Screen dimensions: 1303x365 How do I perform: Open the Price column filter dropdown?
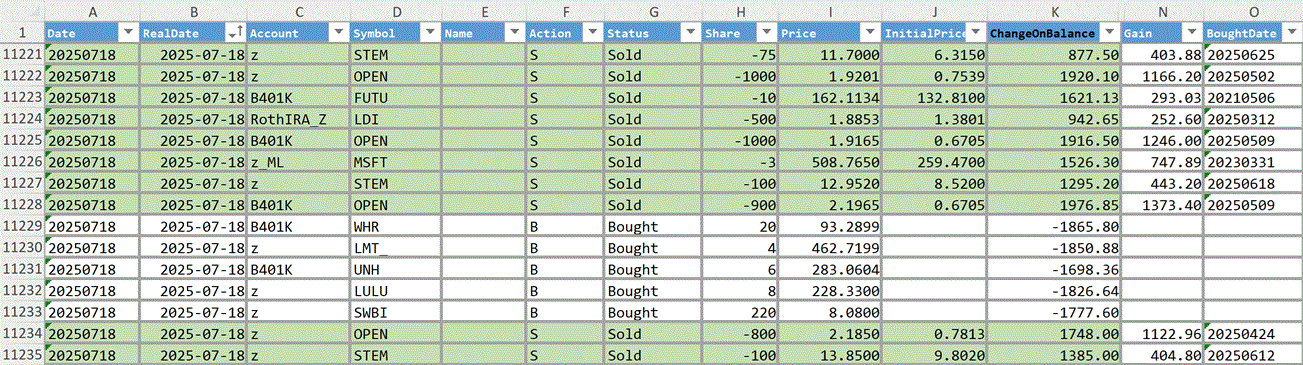click(x=869, y=33)
